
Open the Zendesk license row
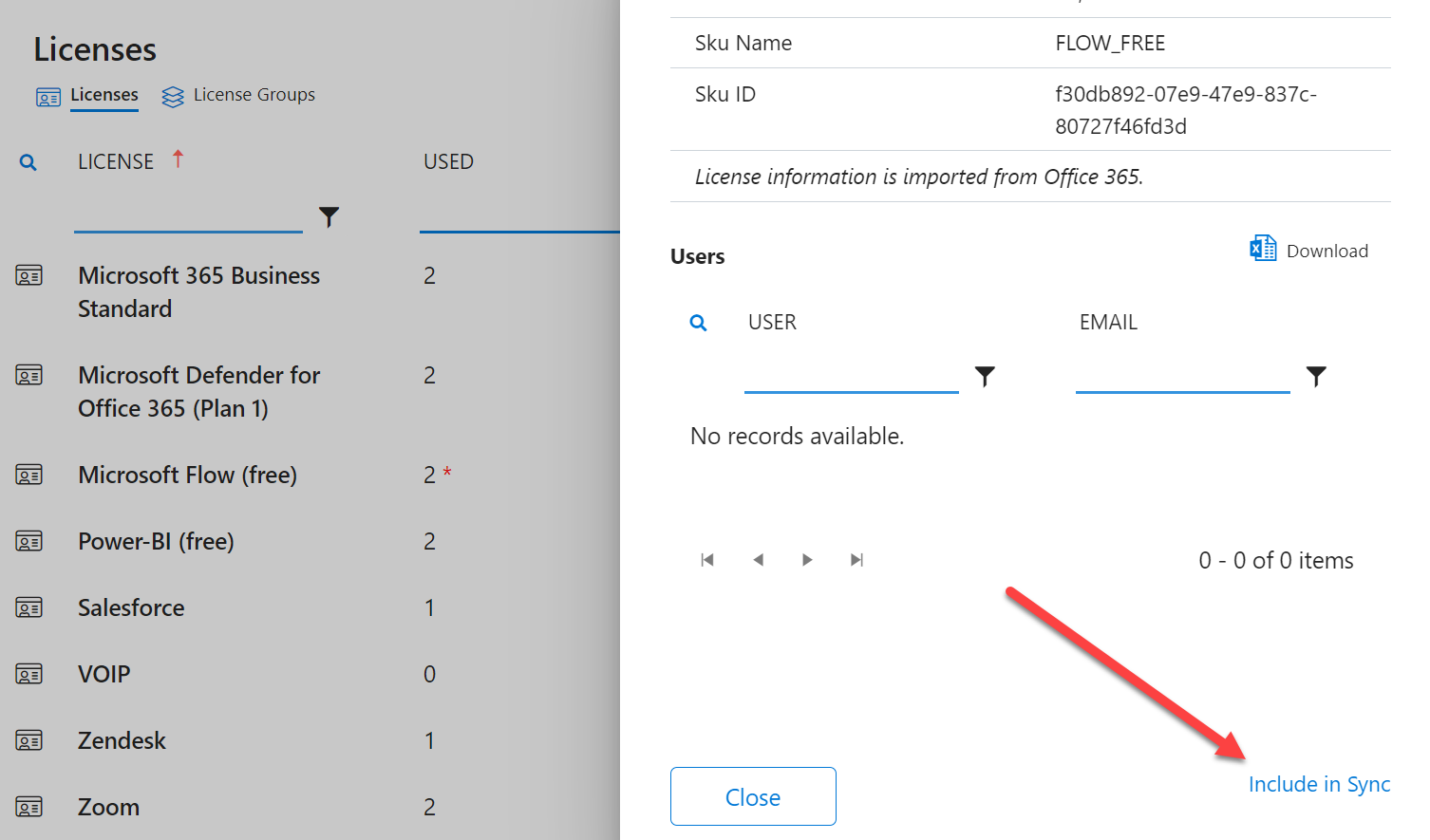point(122,740)
